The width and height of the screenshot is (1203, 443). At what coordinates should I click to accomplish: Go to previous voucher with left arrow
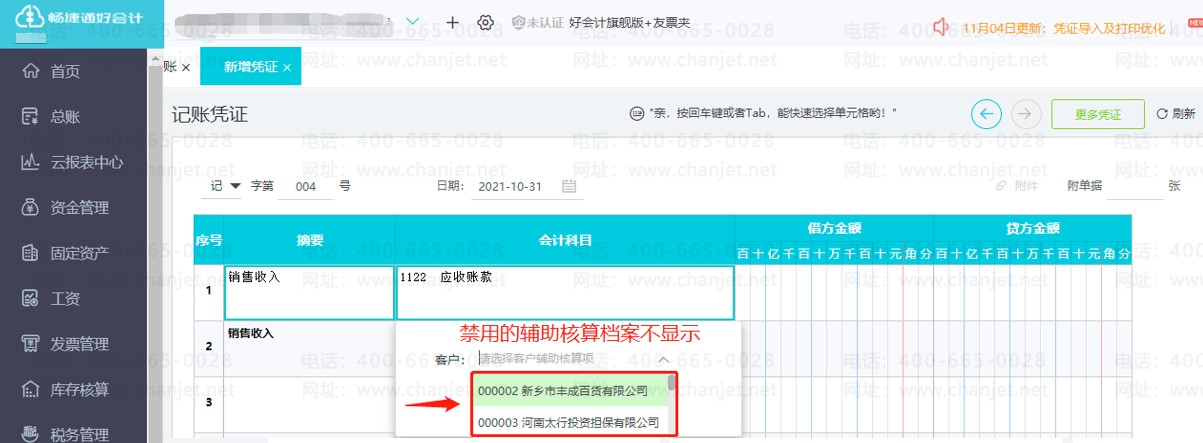point(986,114)
